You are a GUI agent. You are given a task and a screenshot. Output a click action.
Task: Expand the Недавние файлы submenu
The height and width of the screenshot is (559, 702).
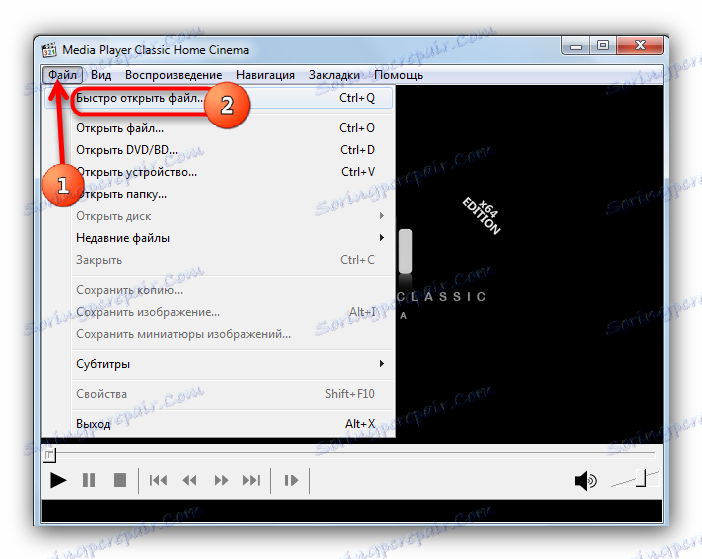click(x=218, y=238)
